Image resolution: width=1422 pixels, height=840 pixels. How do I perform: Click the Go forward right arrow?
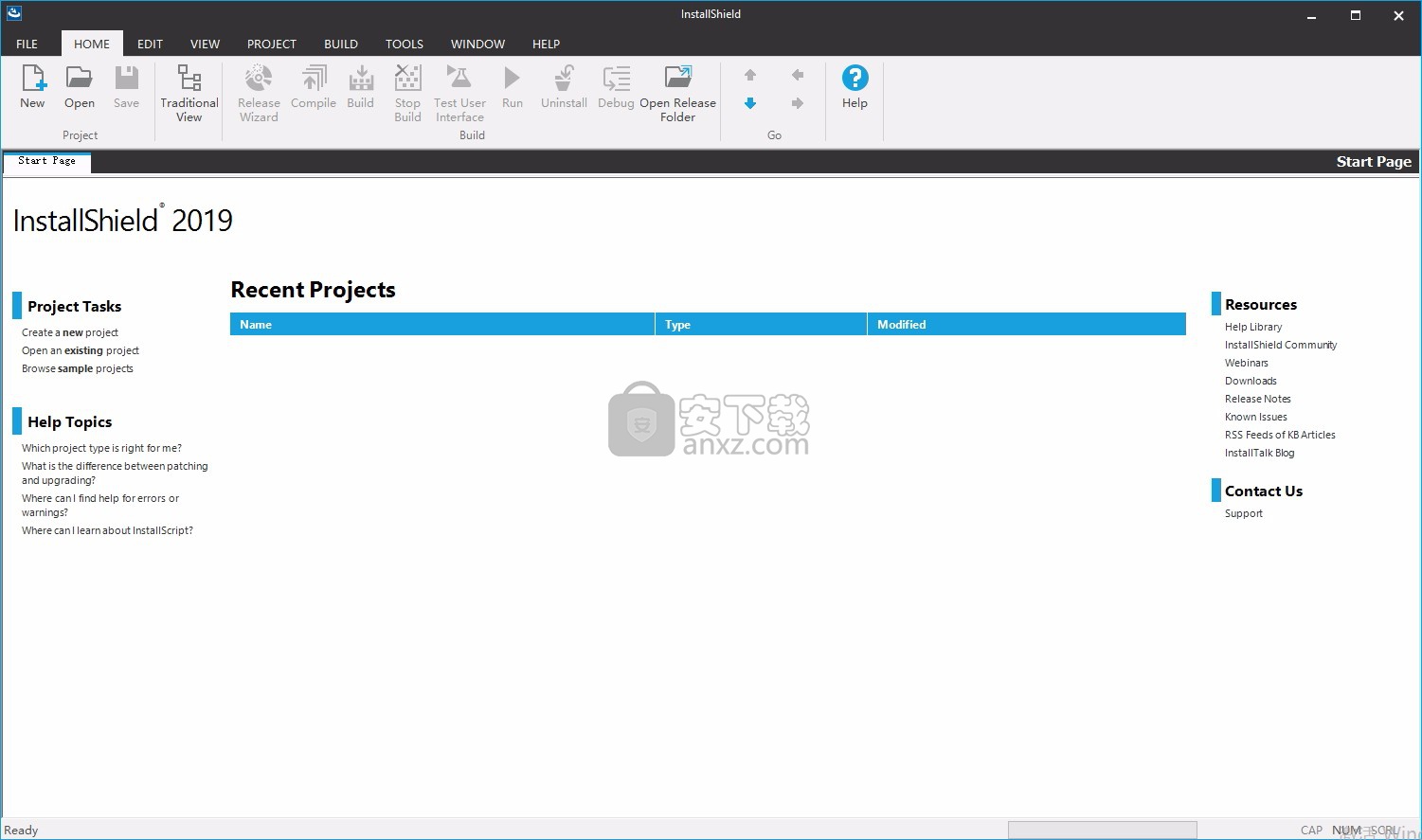click(798, 103)
